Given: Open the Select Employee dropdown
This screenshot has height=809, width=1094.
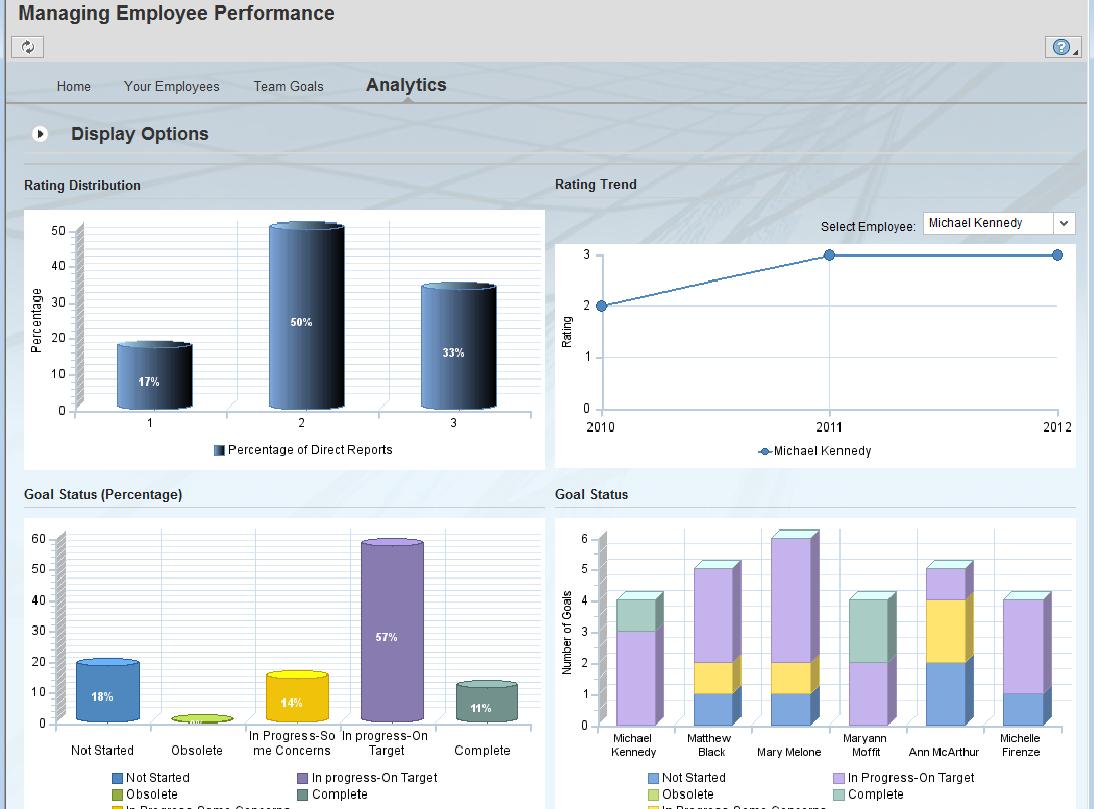Looking at the screenshot, I should point(987,224).
